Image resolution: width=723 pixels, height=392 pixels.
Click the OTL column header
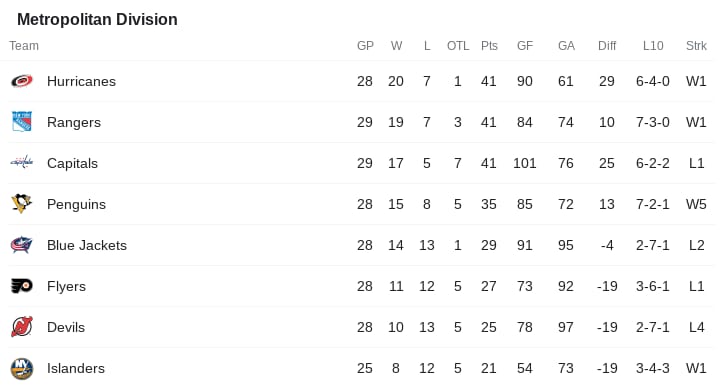point(458,46)
